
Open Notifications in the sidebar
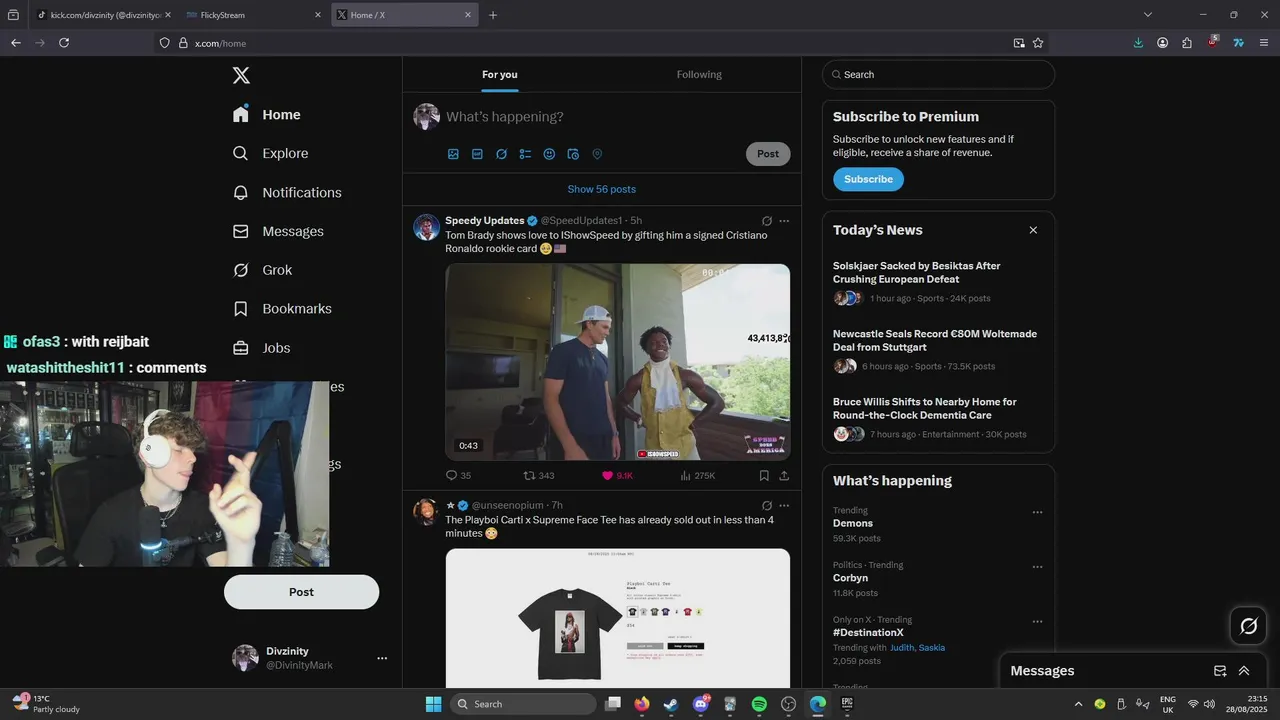click(x=287, y=192)
